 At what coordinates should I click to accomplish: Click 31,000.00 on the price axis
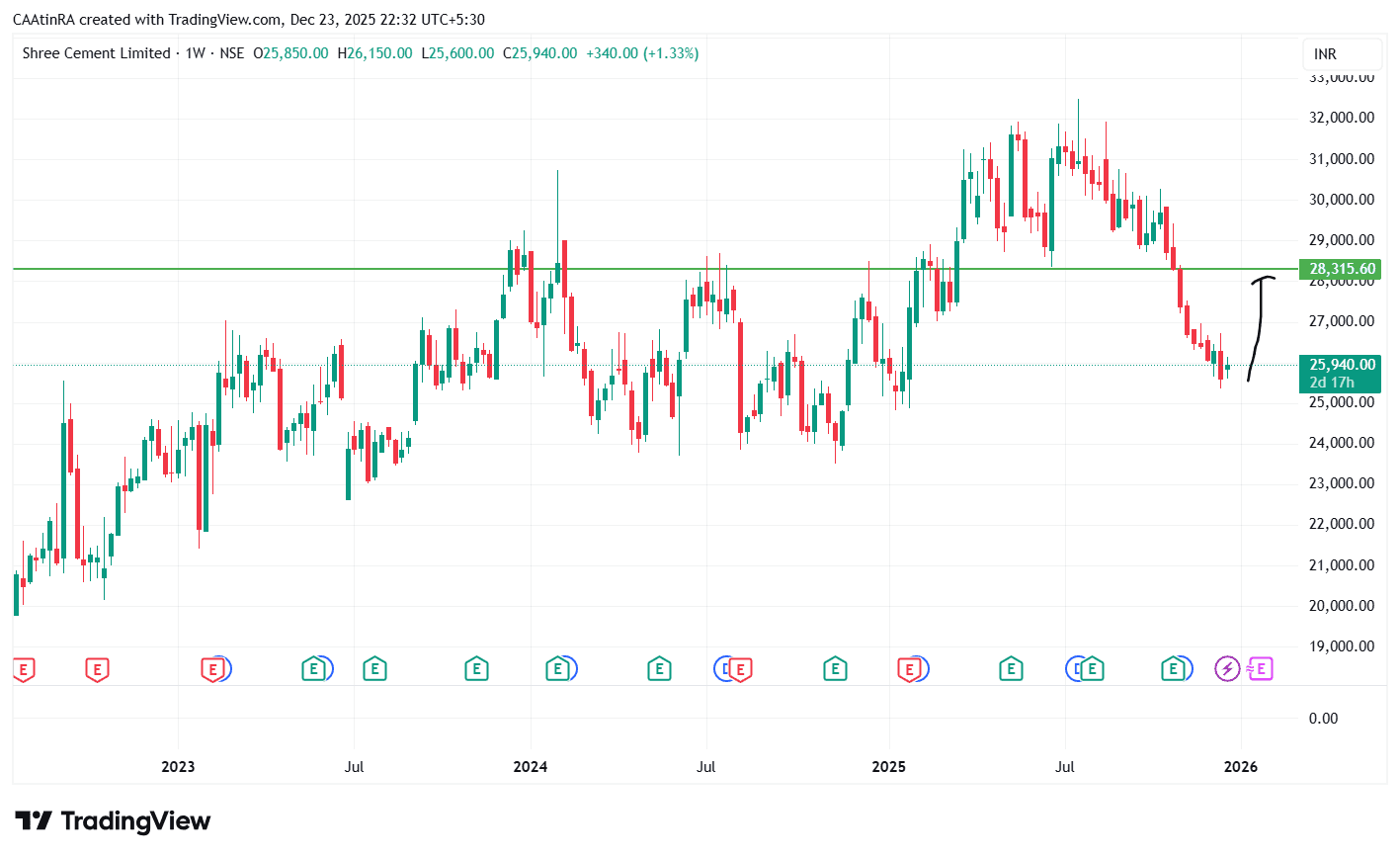1342,159
